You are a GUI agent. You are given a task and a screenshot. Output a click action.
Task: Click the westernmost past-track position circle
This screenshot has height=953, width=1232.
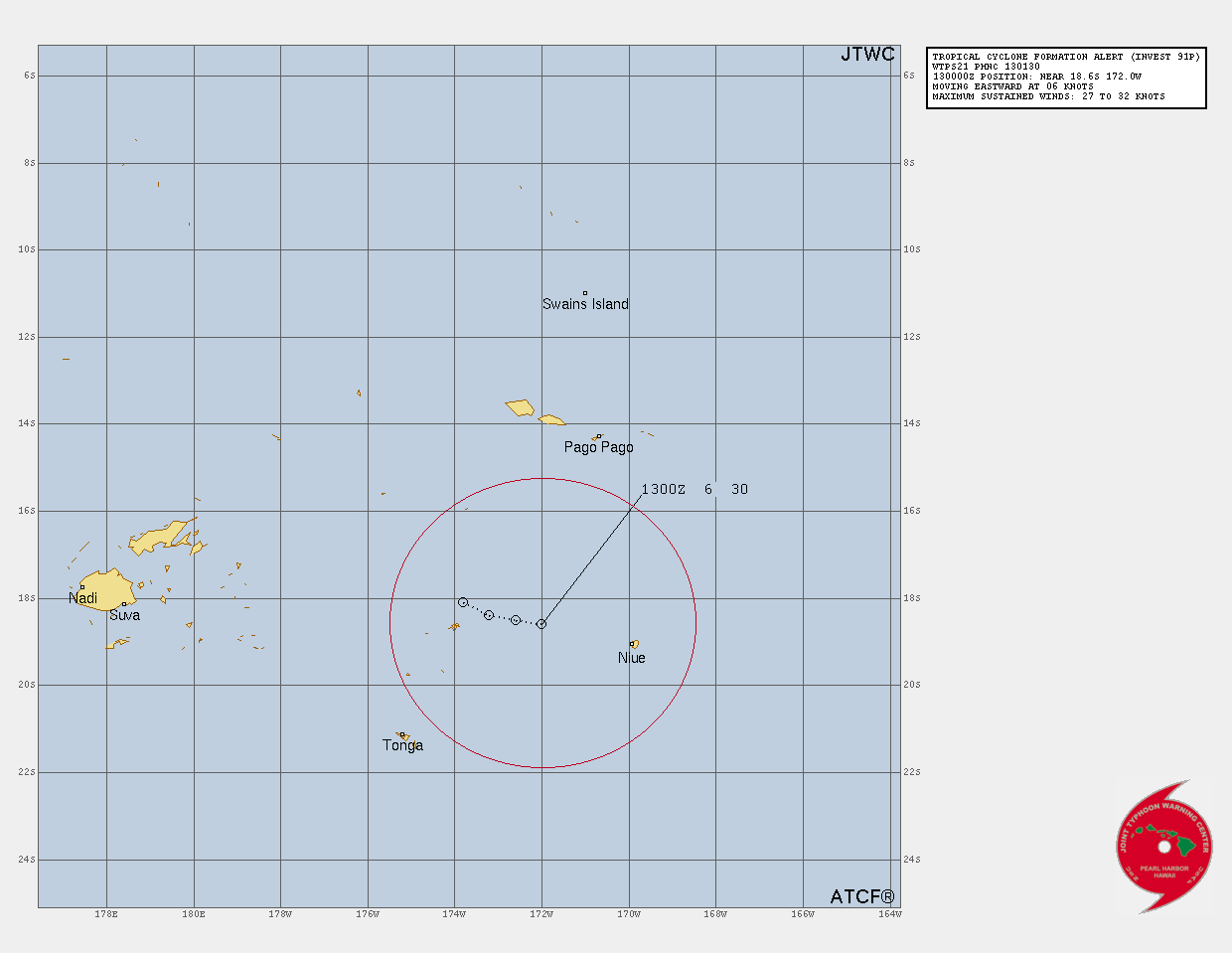click(x=463, y=602)
